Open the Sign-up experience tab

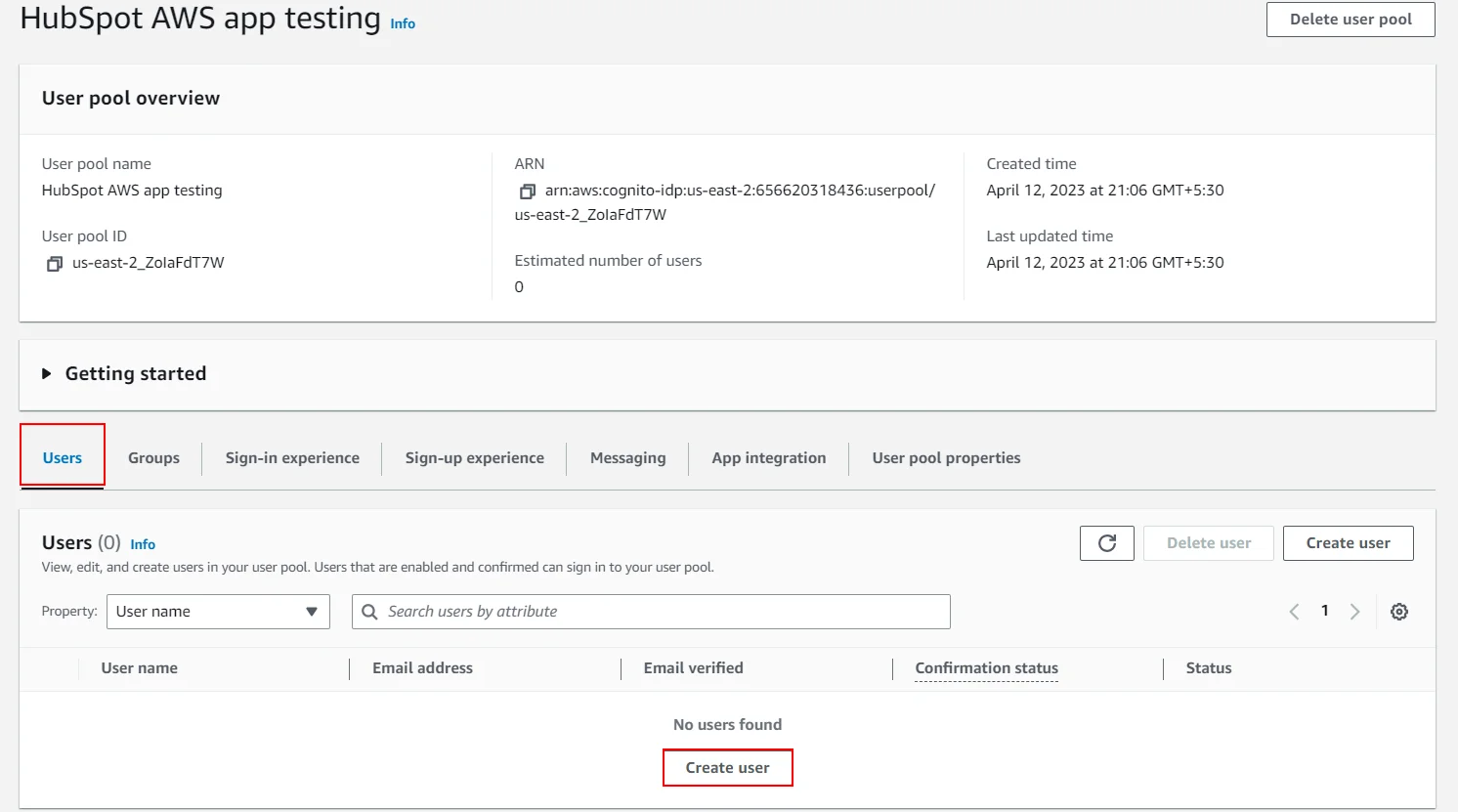(x=475, y=457)
